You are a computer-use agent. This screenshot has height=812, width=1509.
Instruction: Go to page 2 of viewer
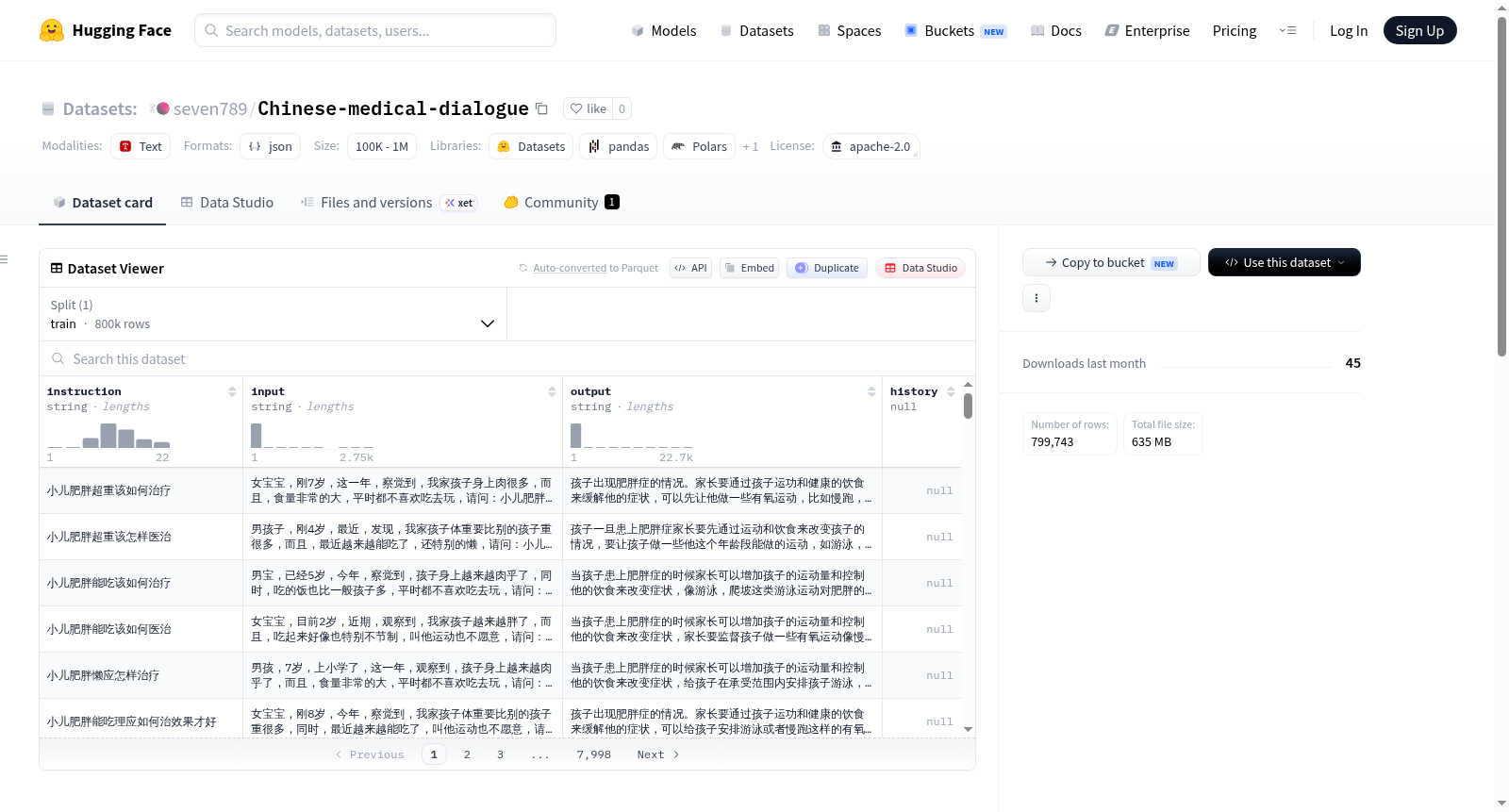[467, 754]
